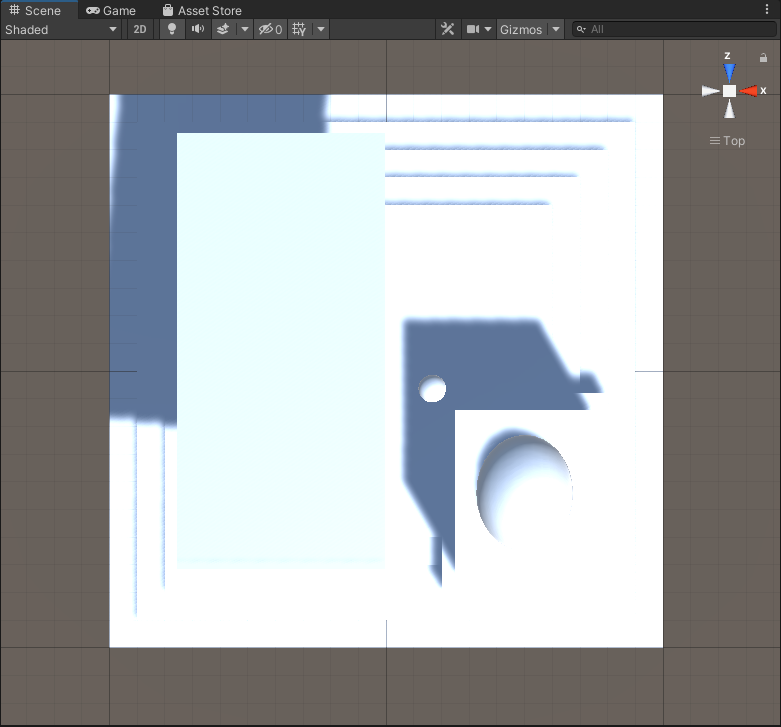Mute scene audio using the speaker icon

pos(198,29)
